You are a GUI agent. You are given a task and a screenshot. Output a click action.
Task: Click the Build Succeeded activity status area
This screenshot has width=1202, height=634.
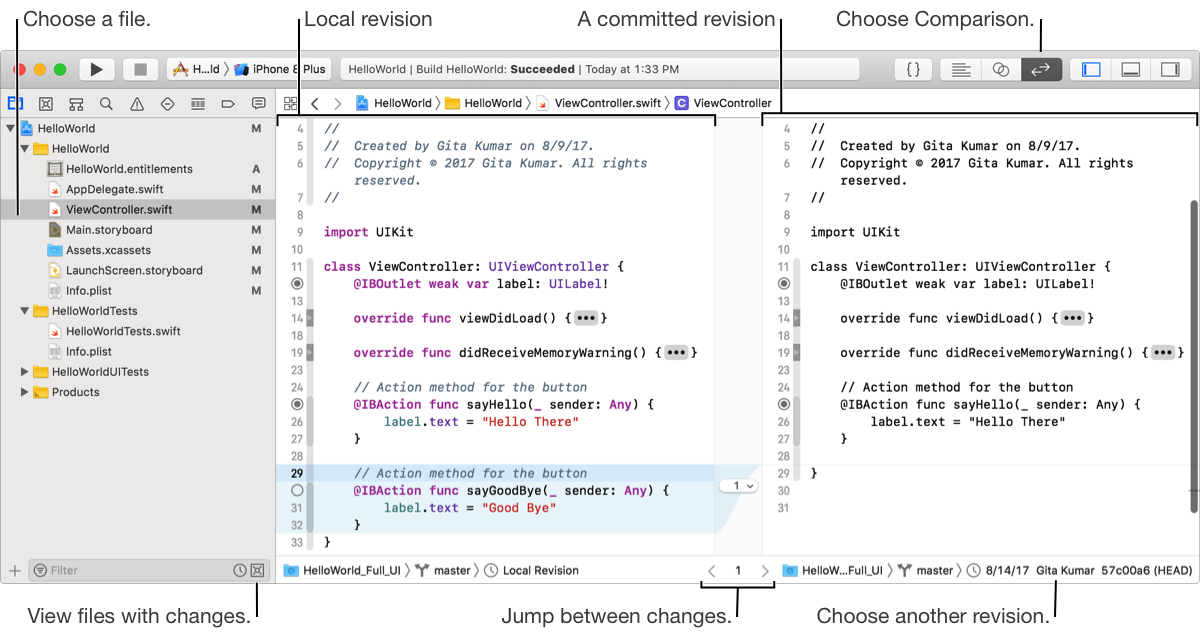tap(600, 69)
